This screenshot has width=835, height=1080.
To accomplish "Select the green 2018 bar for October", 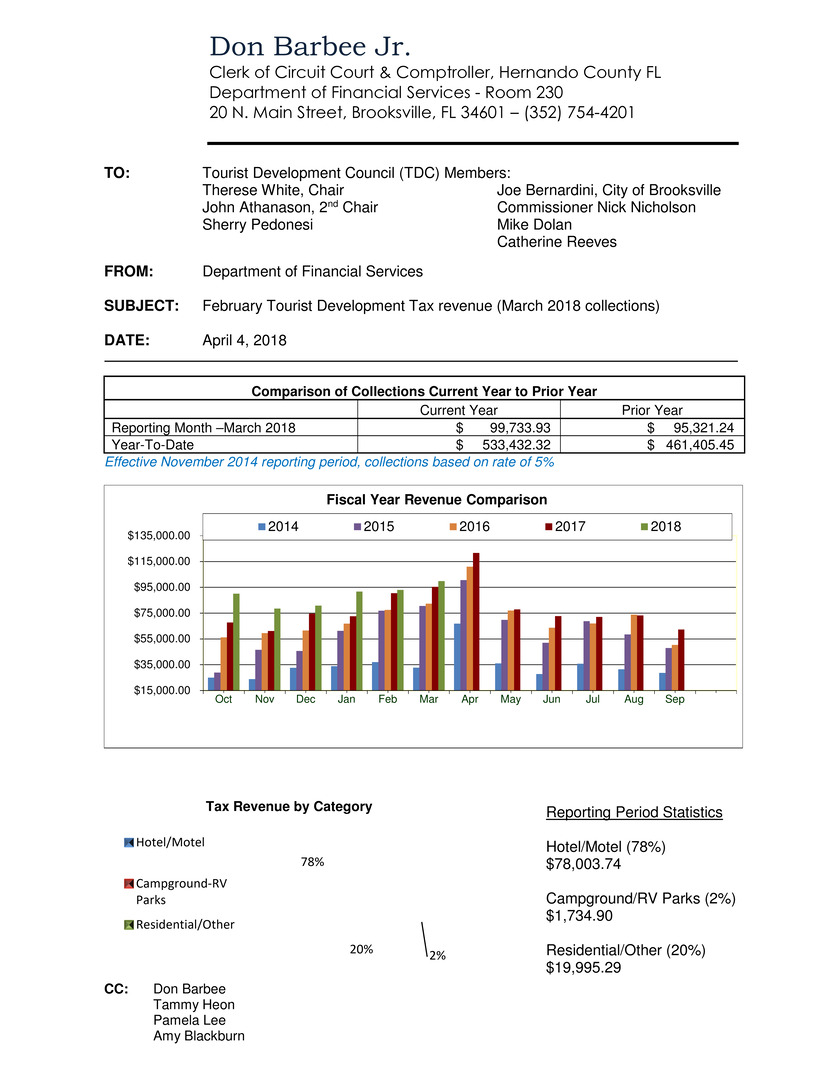I will (236, 641).
